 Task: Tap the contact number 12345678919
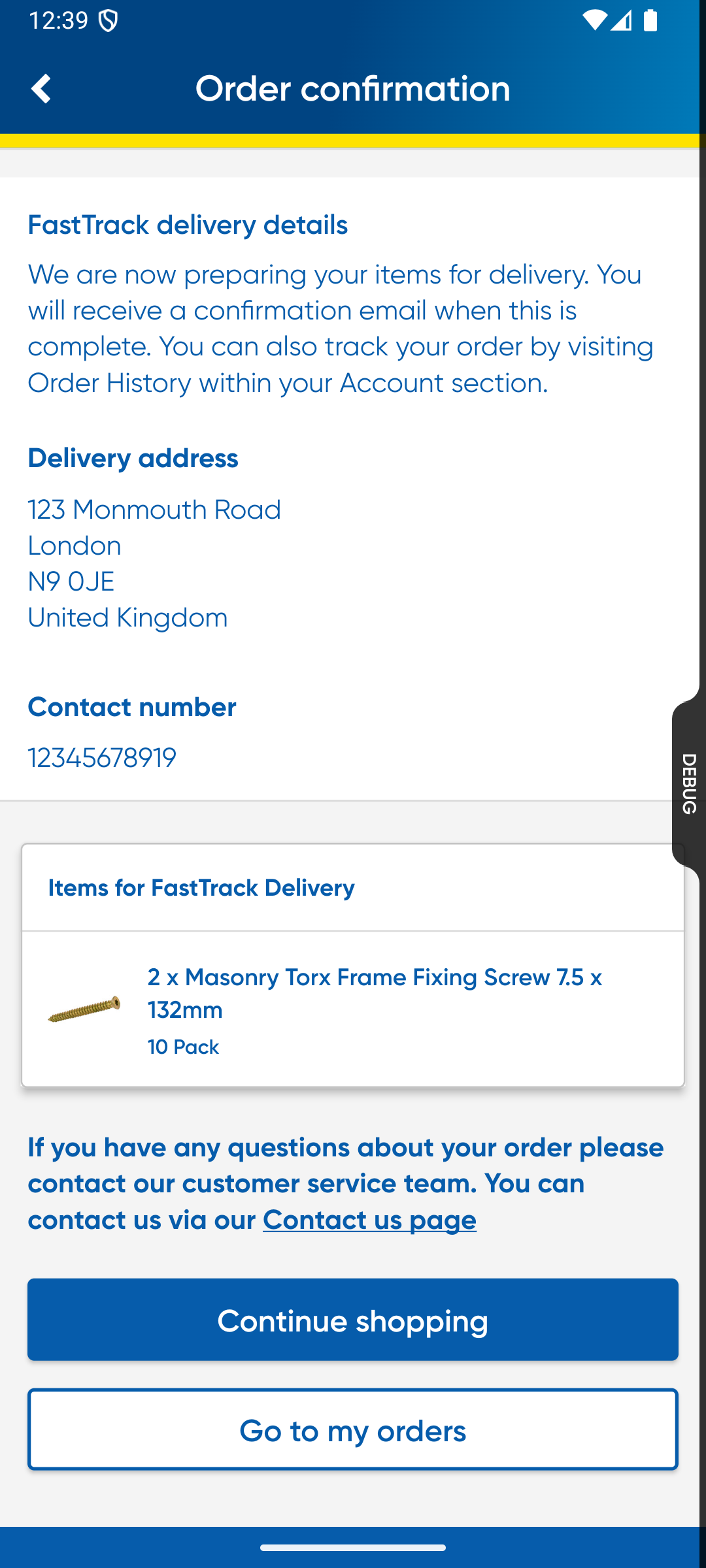102,758
